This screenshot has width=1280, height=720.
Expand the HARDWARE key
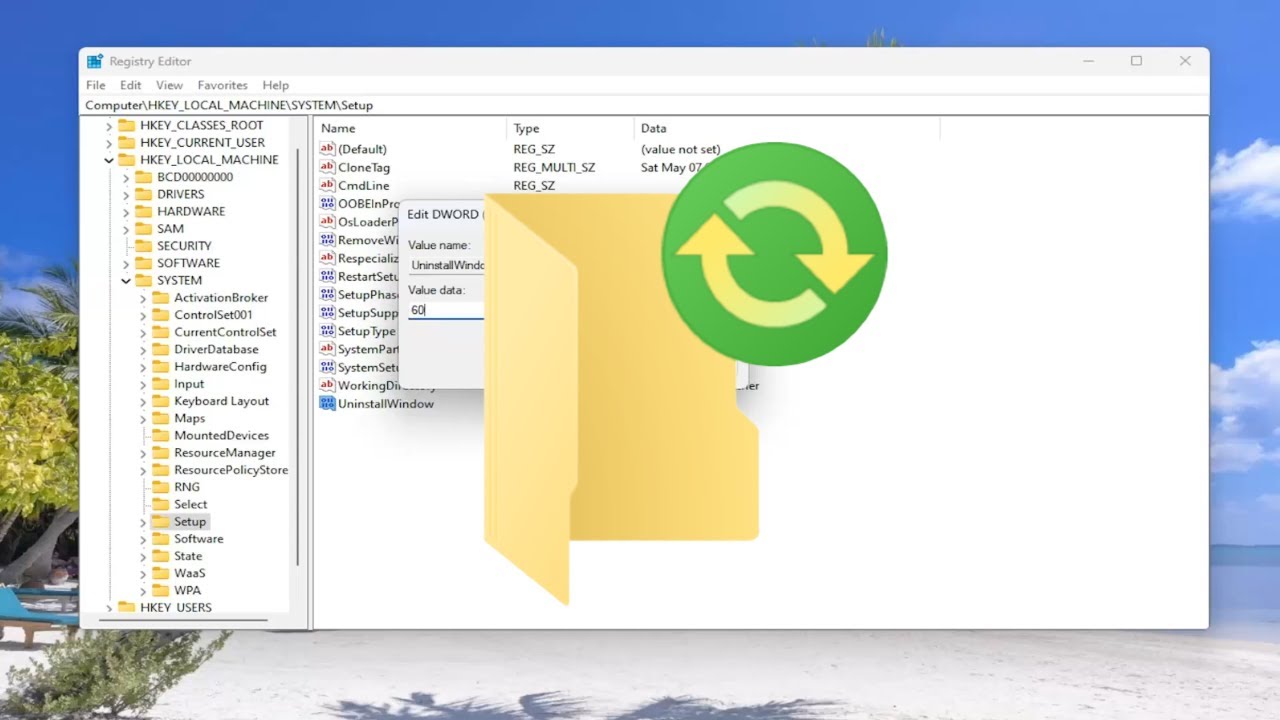pyautogui.click(x=126, y=212)
